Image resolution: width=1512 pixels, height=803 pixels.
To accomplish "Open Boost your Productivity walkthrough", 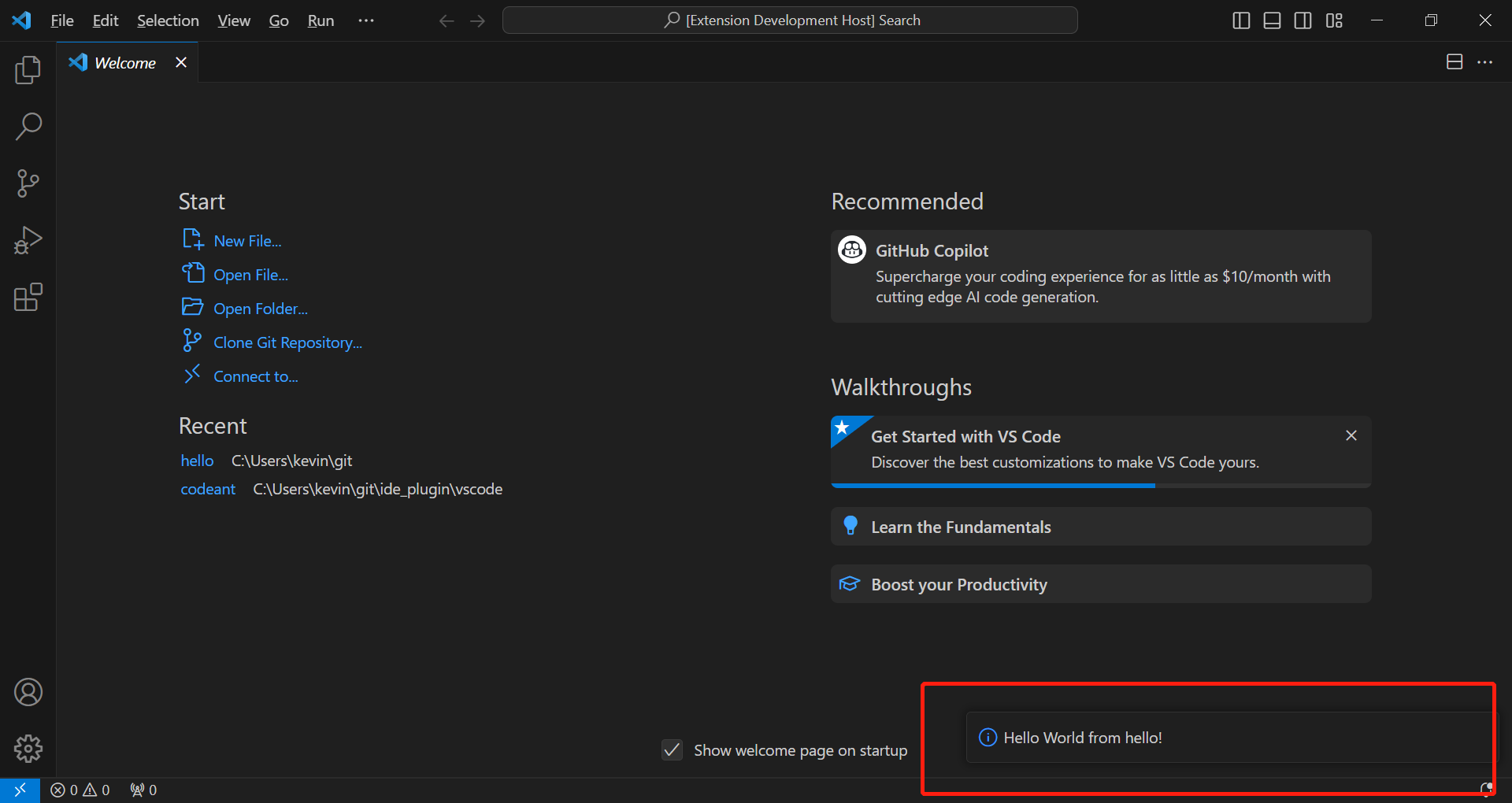I will tap(1101, 583).
